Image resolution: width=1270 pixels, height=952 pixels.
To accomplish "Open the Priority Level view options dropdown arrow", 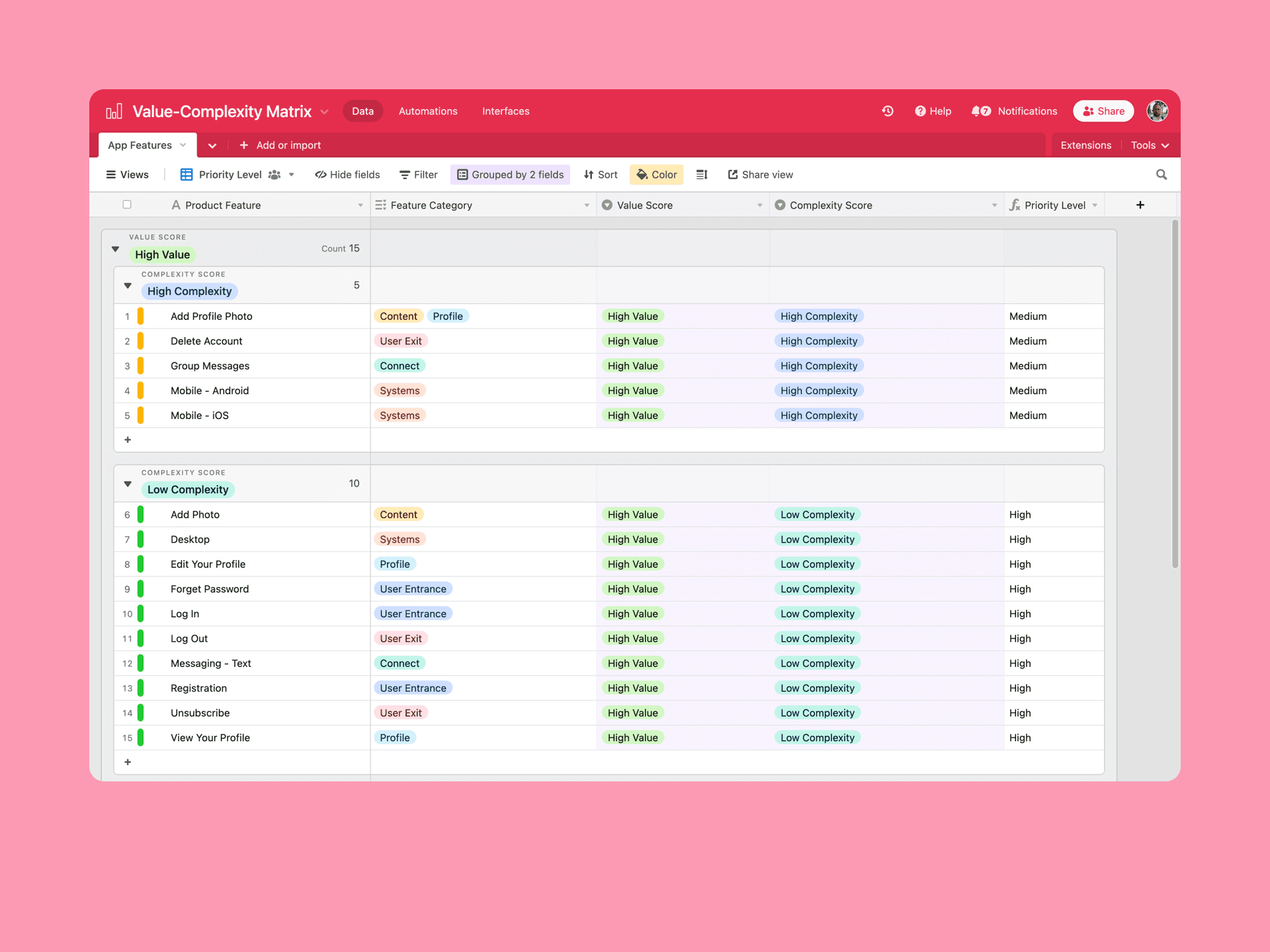I will (291, 175).
